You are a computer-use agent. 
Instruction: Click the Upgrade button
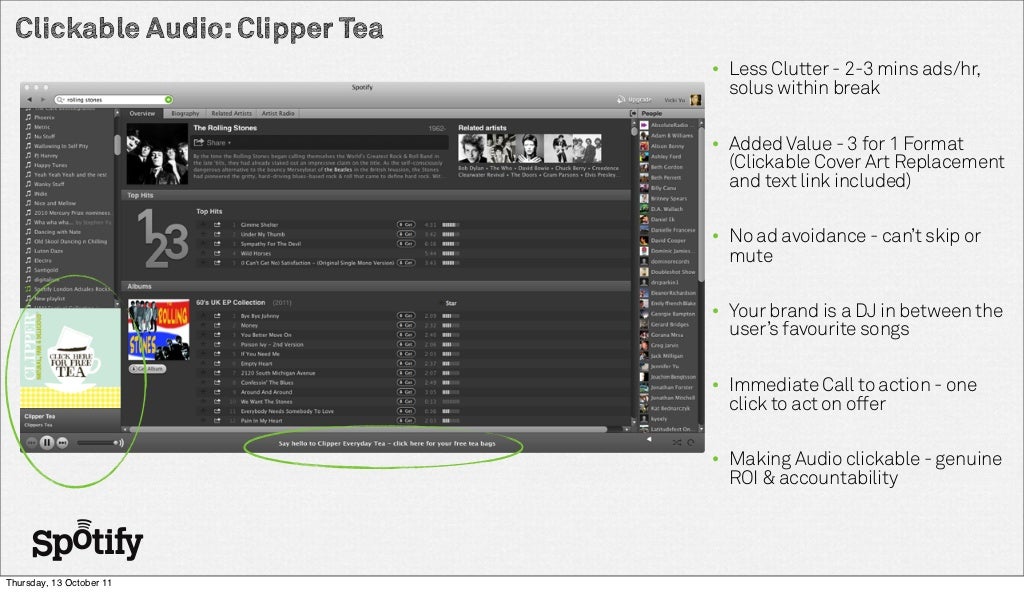pos(634,99)
